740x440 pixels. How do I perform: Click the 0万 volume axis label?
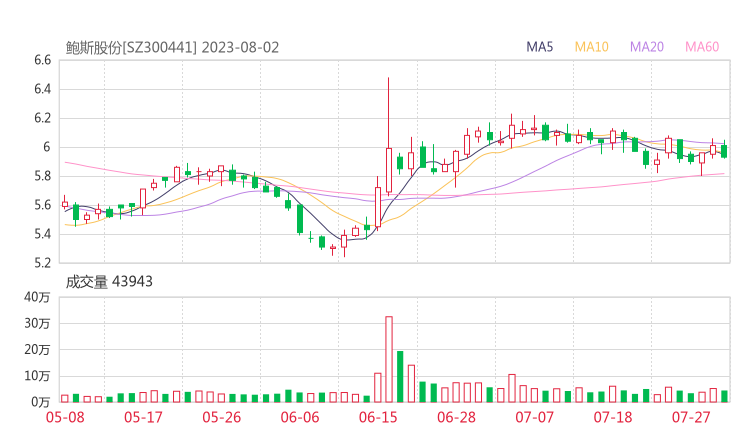coord(41,402)
